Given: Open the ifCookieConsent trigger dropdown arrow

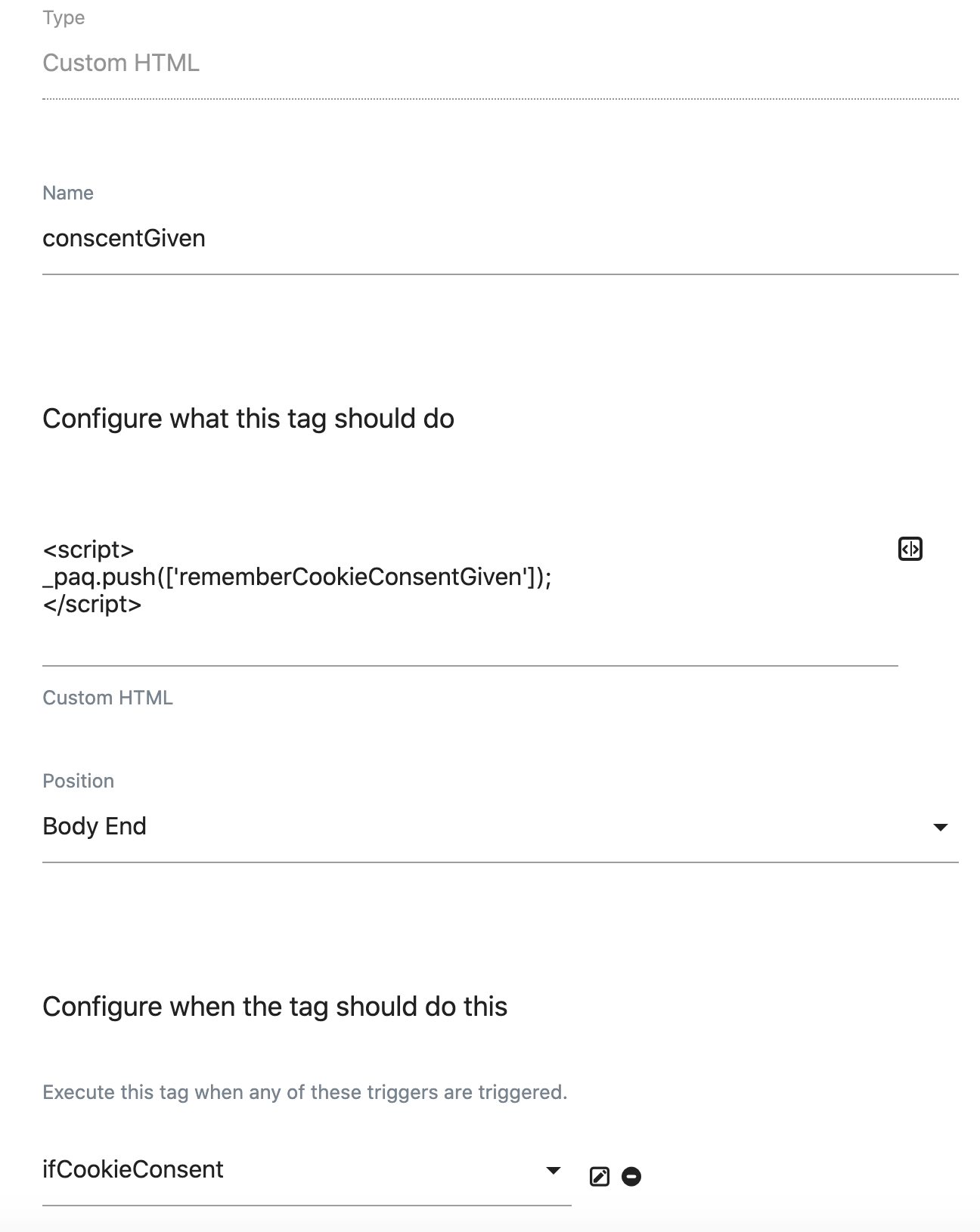Looking at the screenshot, I should 554,1170.
